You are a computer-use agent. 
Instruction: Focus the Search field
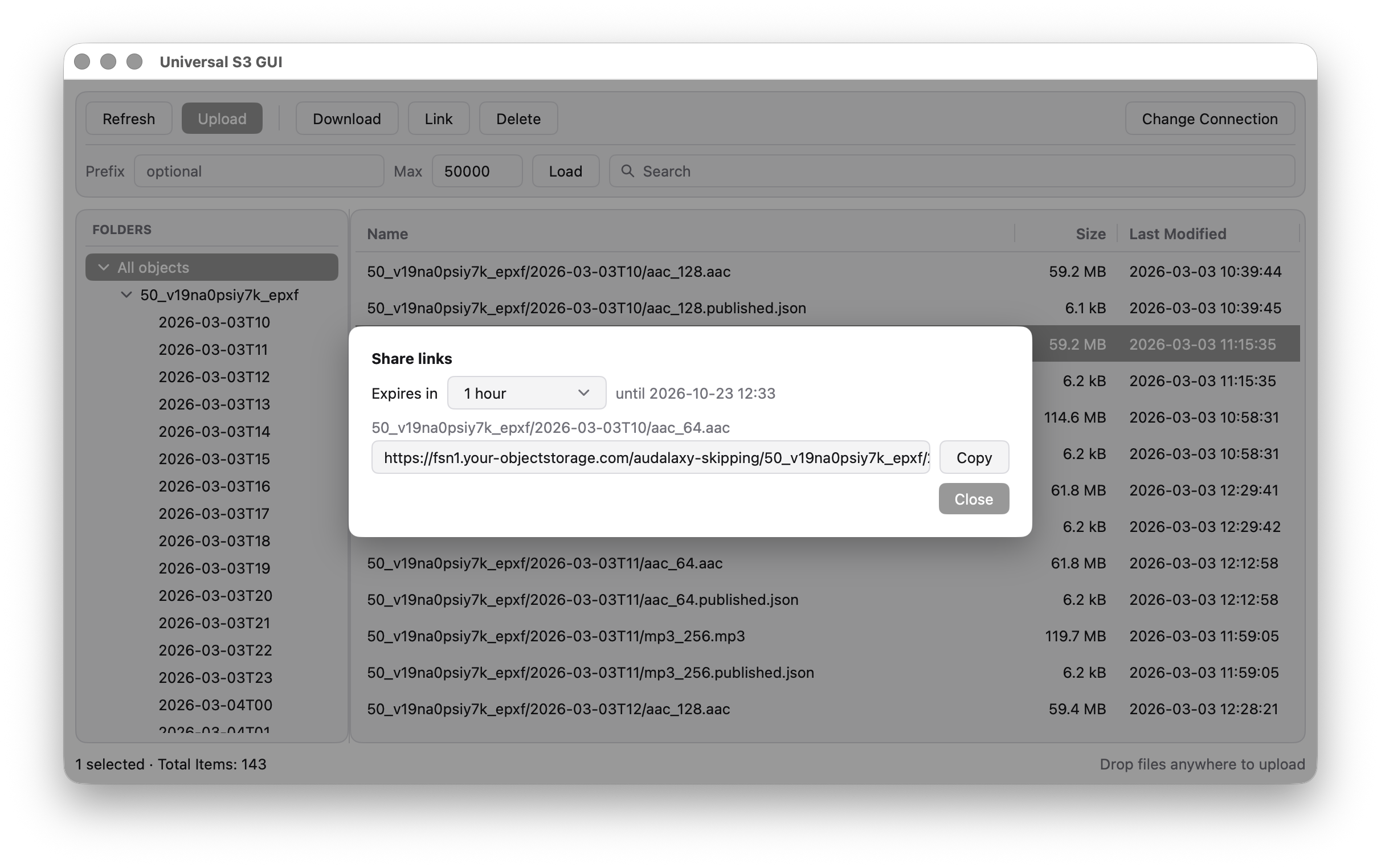952,171
